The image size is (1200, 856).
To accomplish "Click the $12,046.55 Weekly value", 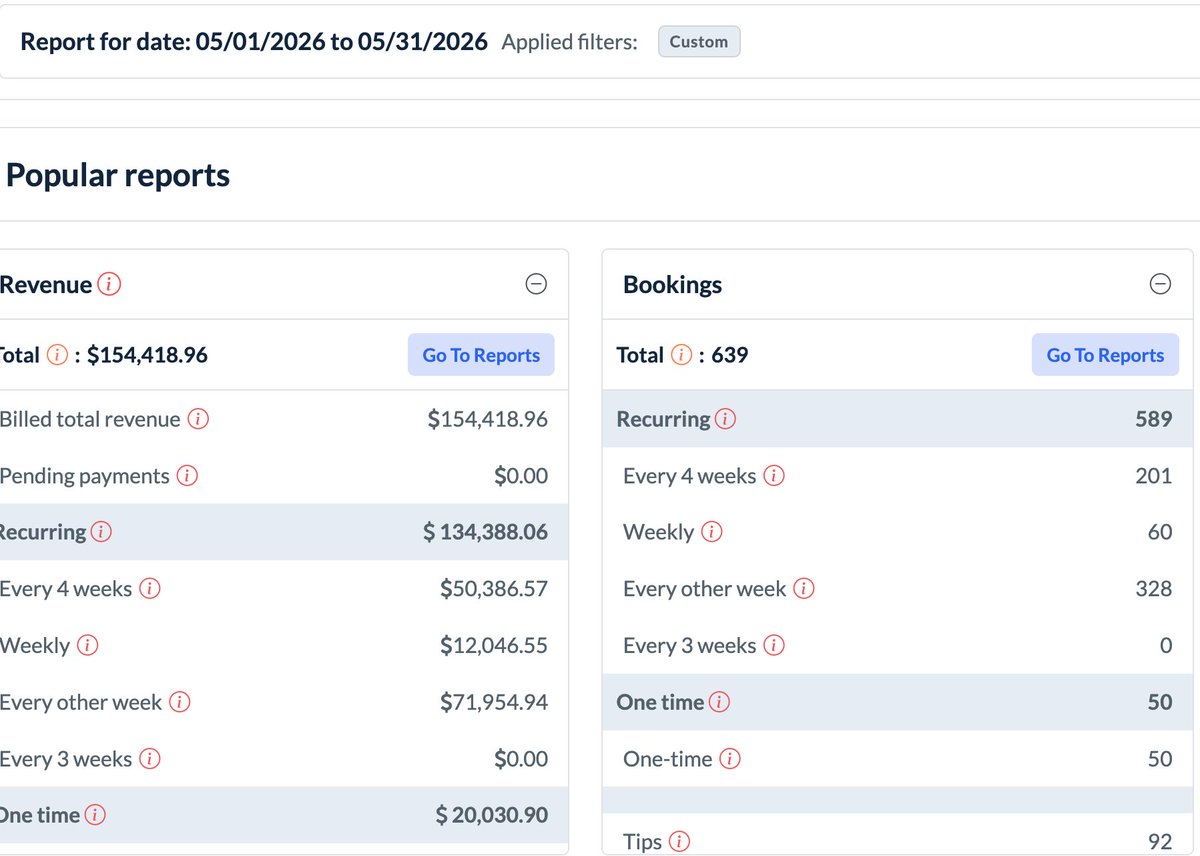I will 494,646.
